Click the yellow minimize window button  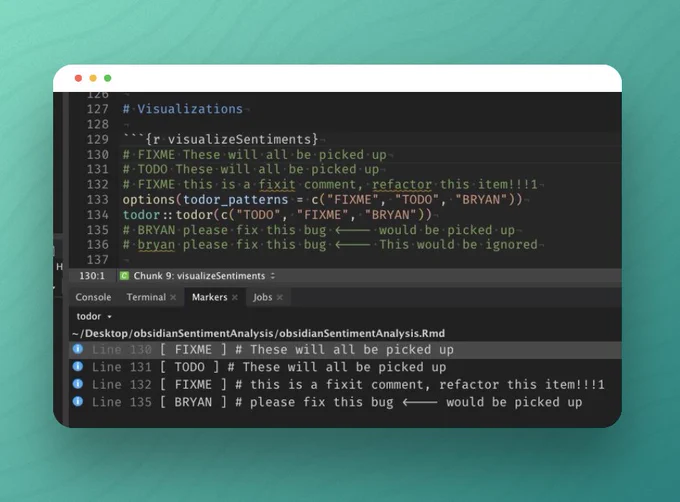click(x=93, y=78)
